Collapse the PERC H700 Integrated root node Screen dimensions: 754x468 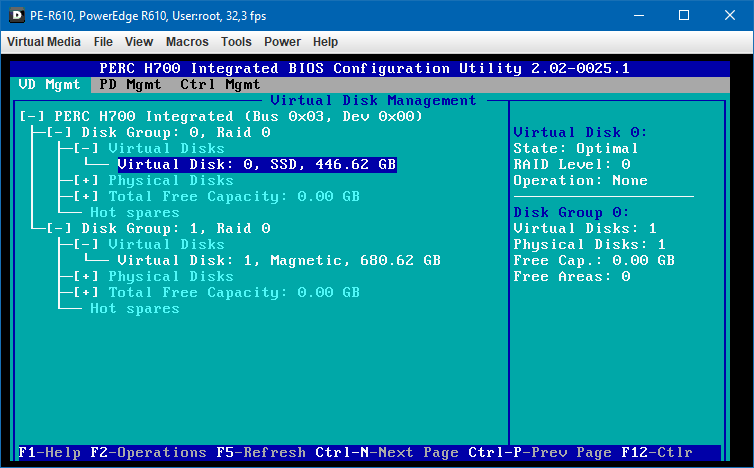pyautogui.click(x=32, y=116)
